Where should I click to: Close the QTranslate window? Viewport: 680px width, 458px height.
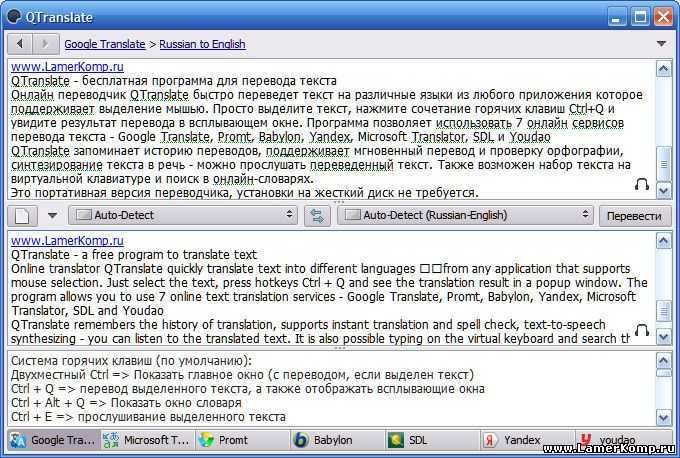click(664, 17)
